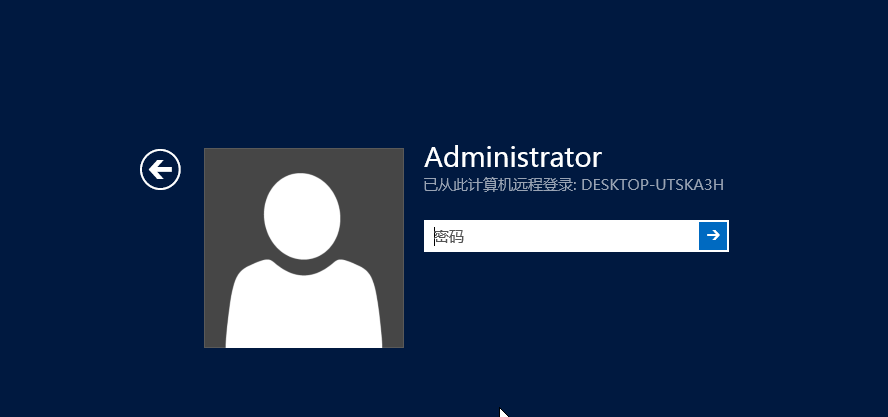Focus the 密码 password input field

pos(560,236)
